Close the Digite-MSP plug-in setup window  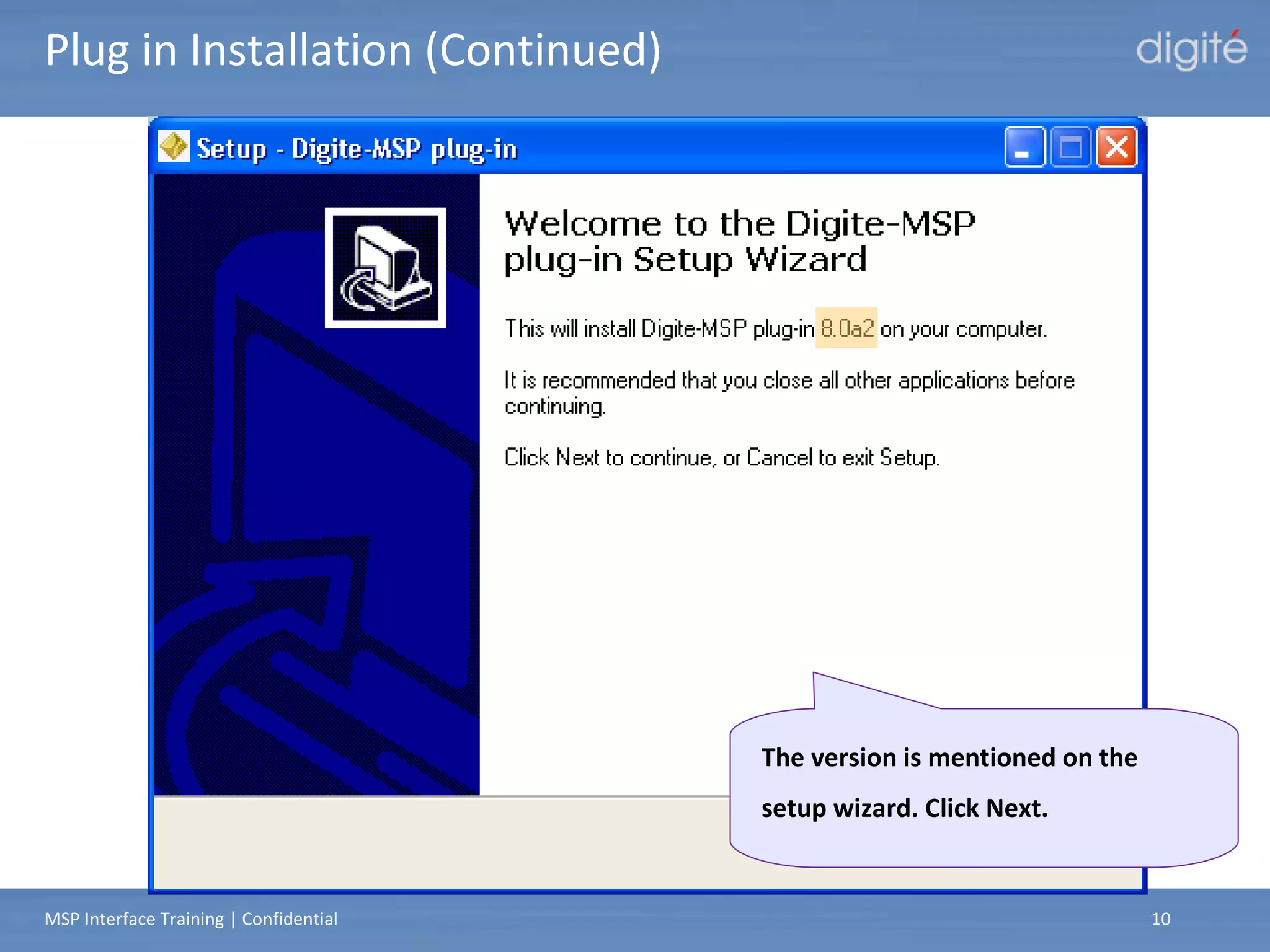click(x=1117, y=148)
